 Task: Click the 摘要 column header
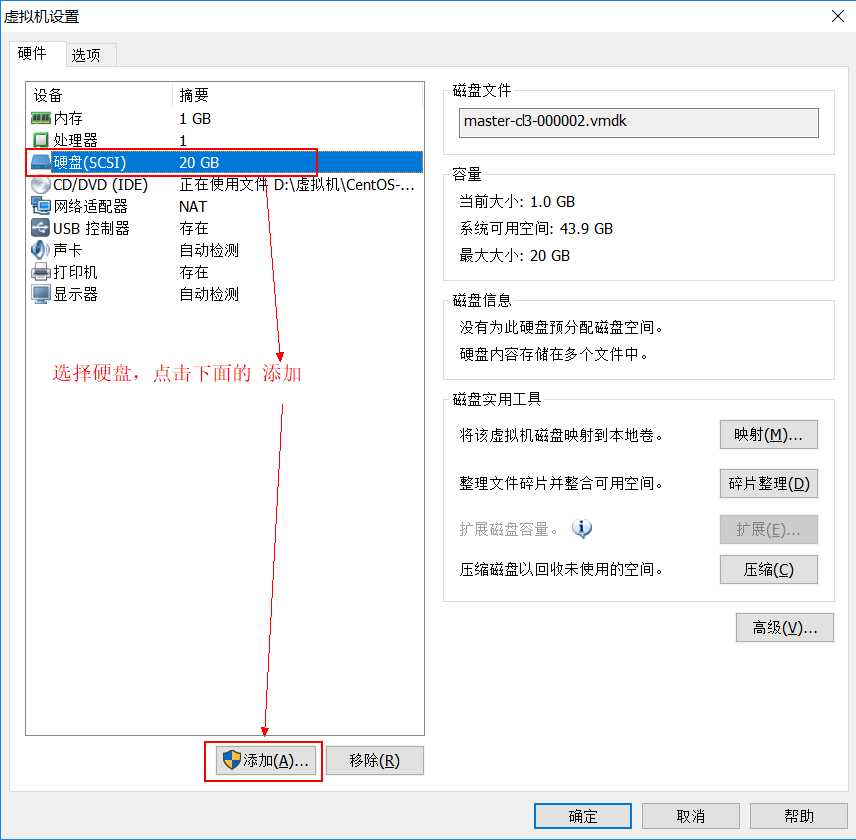click(x=194, y=95)
